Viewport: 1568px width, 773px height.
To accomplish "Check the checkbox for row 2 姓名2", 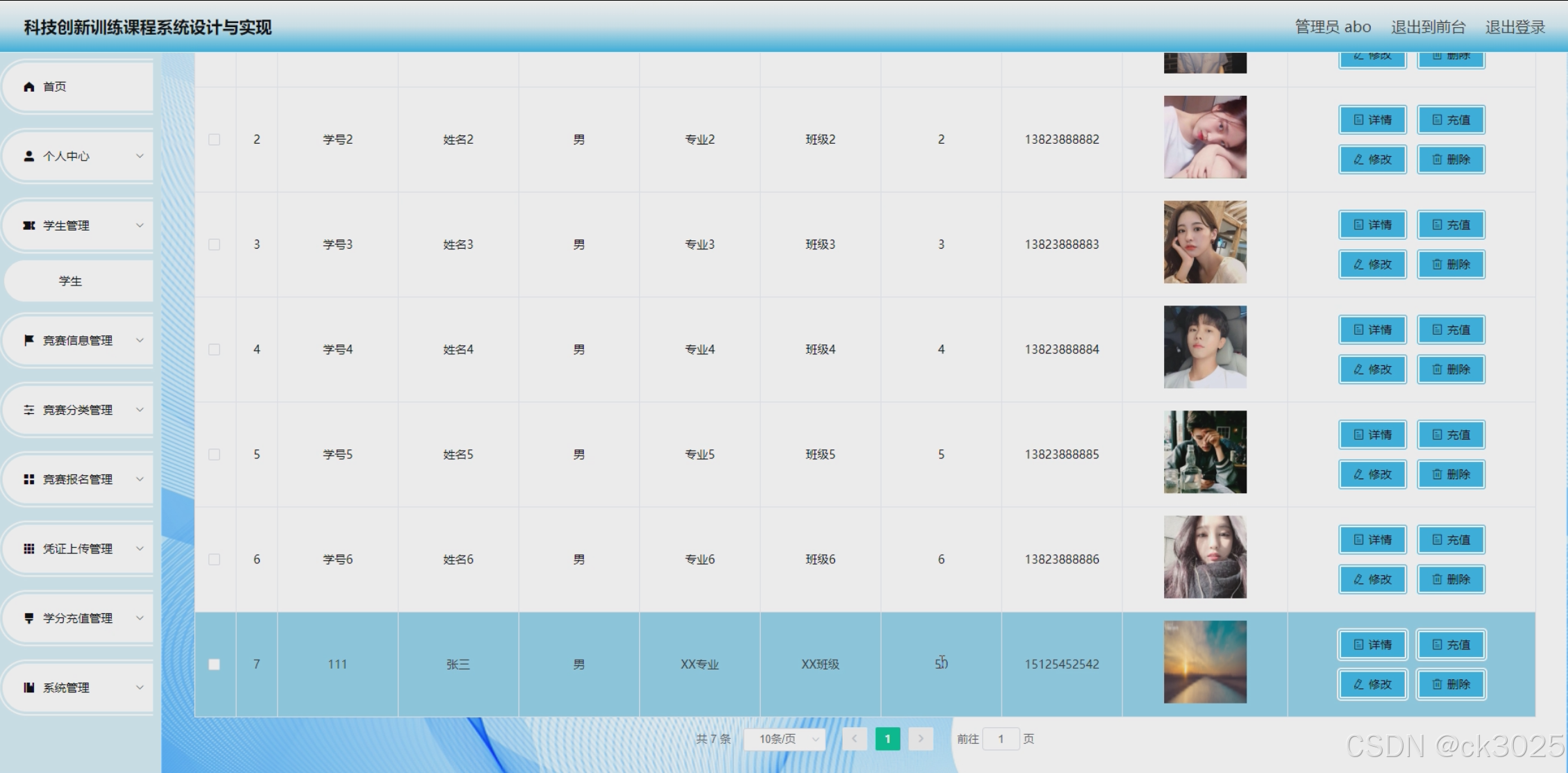I will (x=214, y=140).
